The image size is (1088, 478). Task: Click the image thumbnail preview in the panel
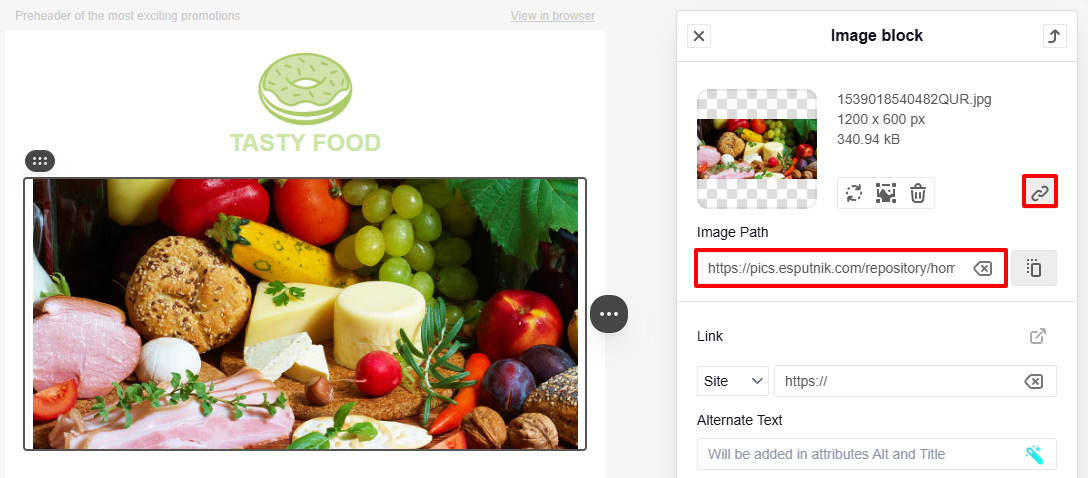tap(757, 149)
